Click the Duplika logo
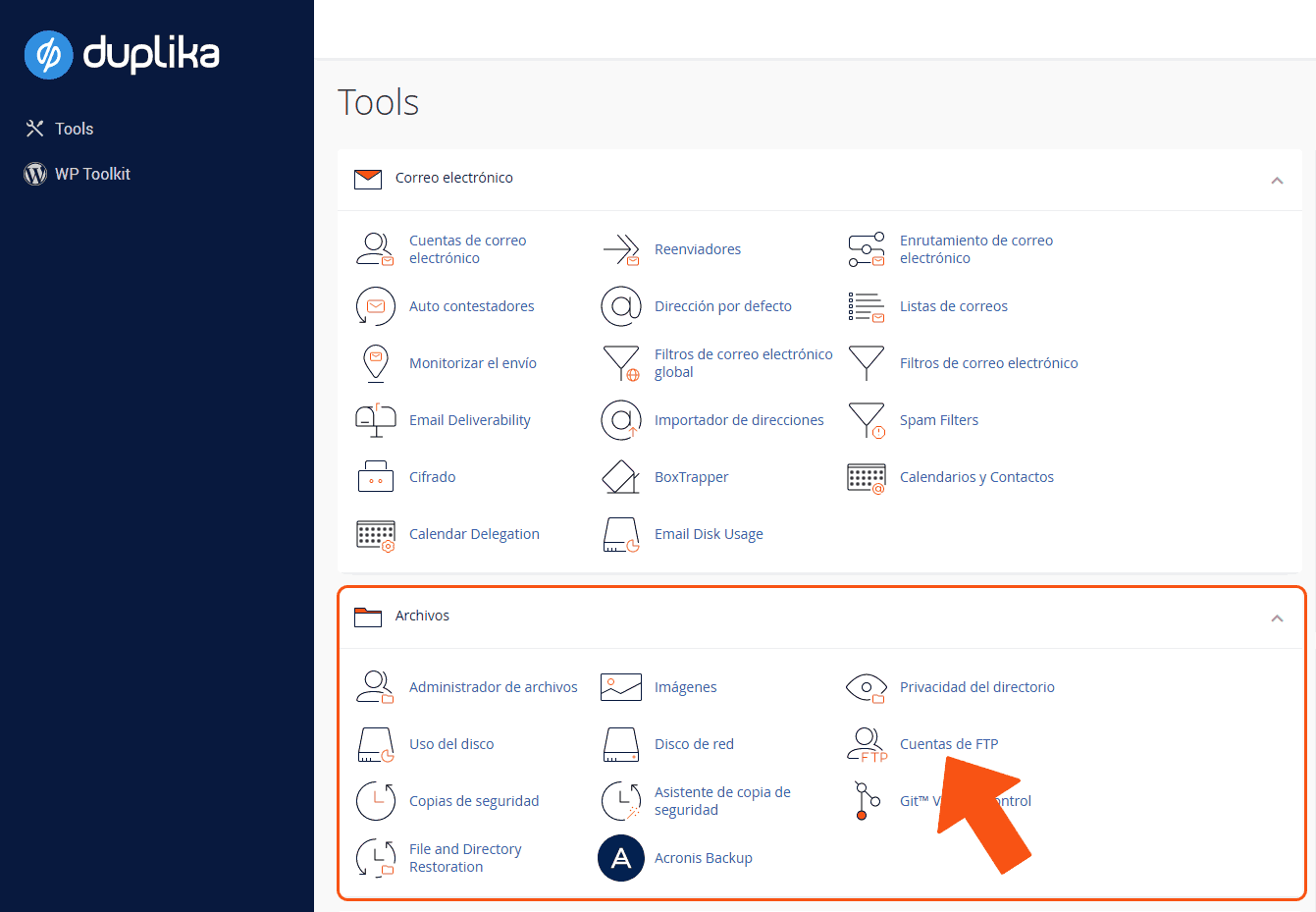 [x=122, y=54]
